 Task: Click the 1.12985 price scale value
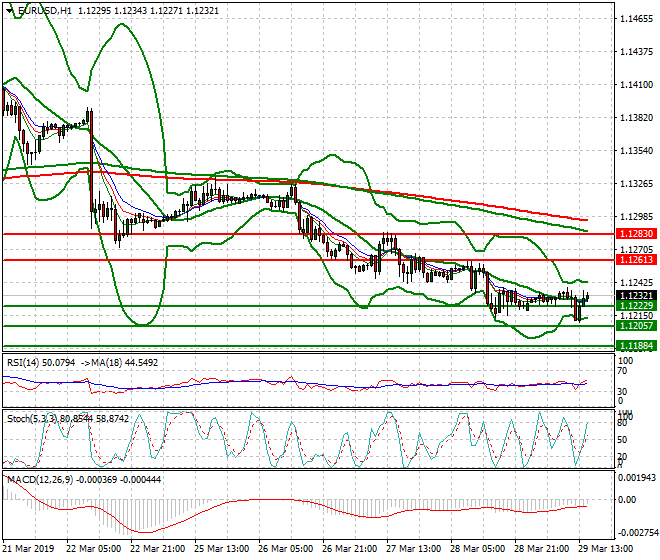coord(636,216)
